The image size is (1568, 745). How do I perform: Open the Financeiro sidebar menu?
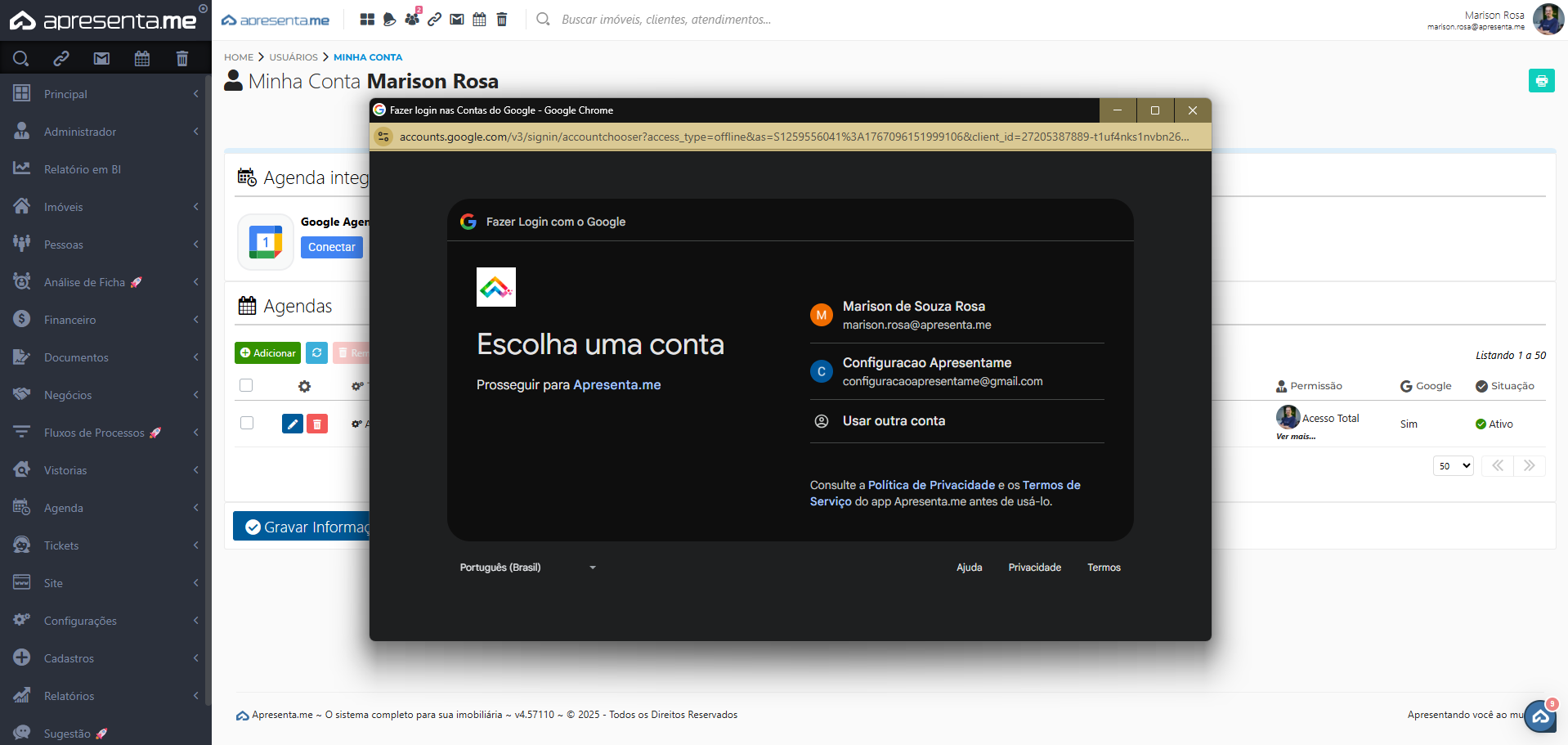[x=105, y=320]
